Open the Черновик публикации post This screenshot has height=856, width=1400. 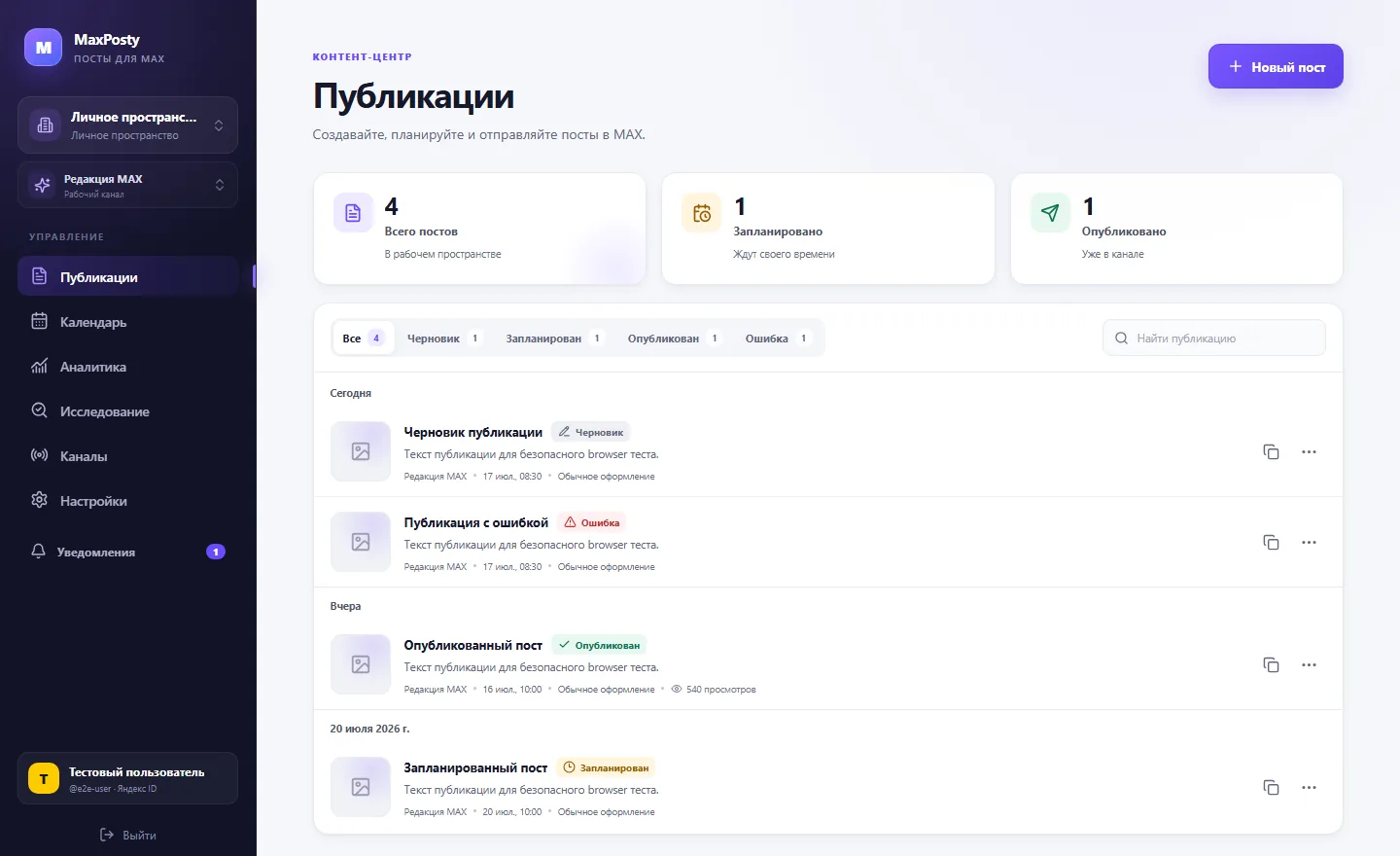tap(472, 432)
